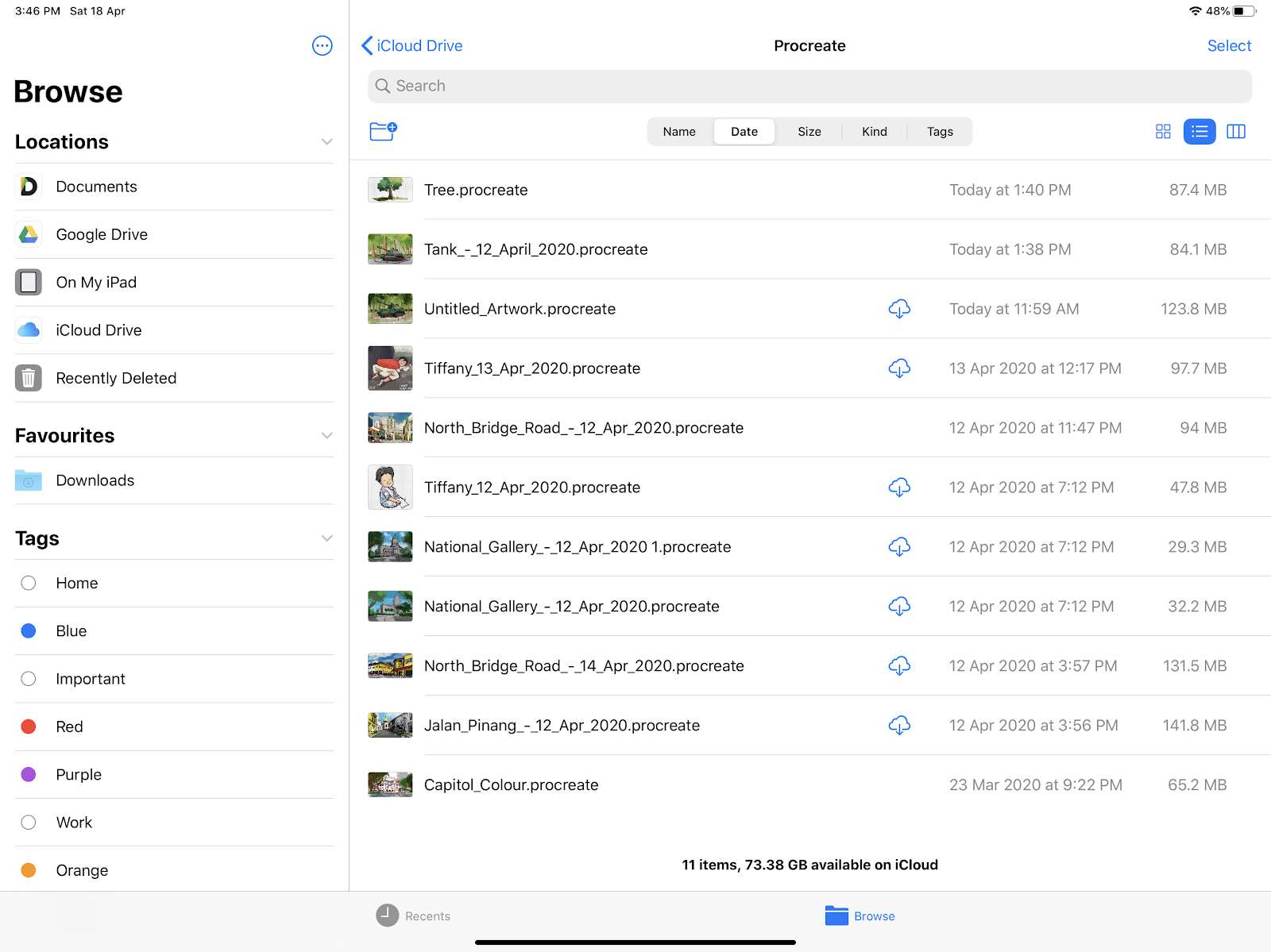Tap the search magnifier icon
The height and width of the screenshot is (952, 1271).
[x=383, y=86]
